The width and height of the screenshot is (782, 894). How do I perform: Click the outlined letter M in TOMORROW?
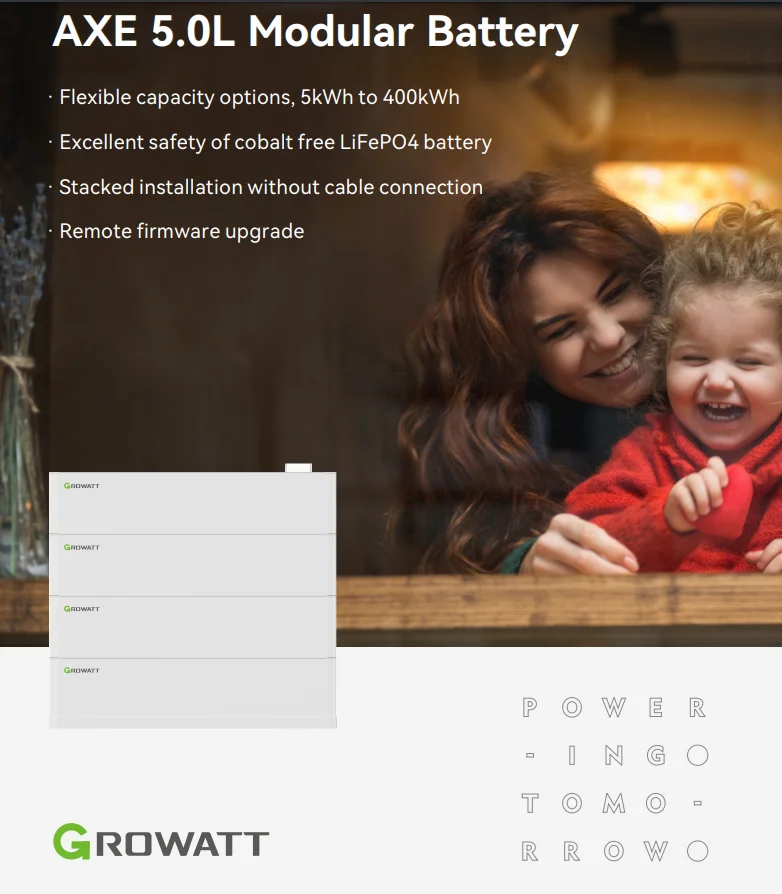(614, 803)
